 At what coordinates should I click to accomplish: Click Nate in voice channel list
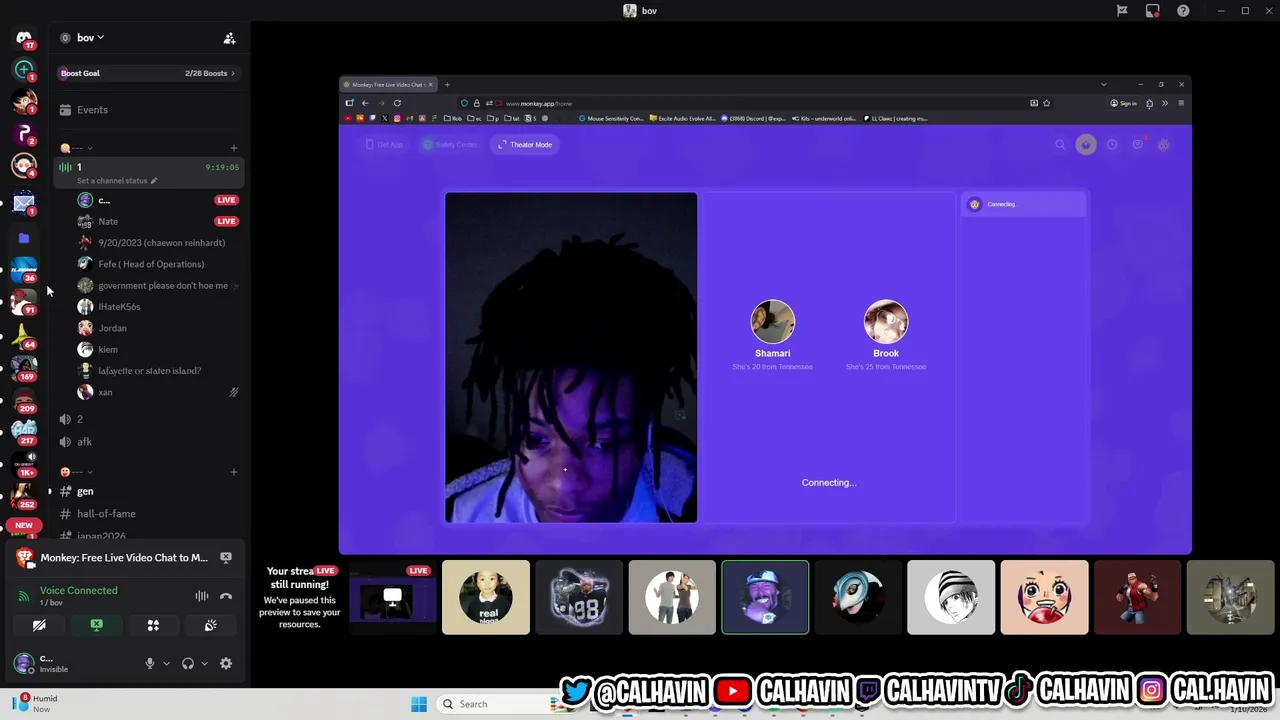108,221
